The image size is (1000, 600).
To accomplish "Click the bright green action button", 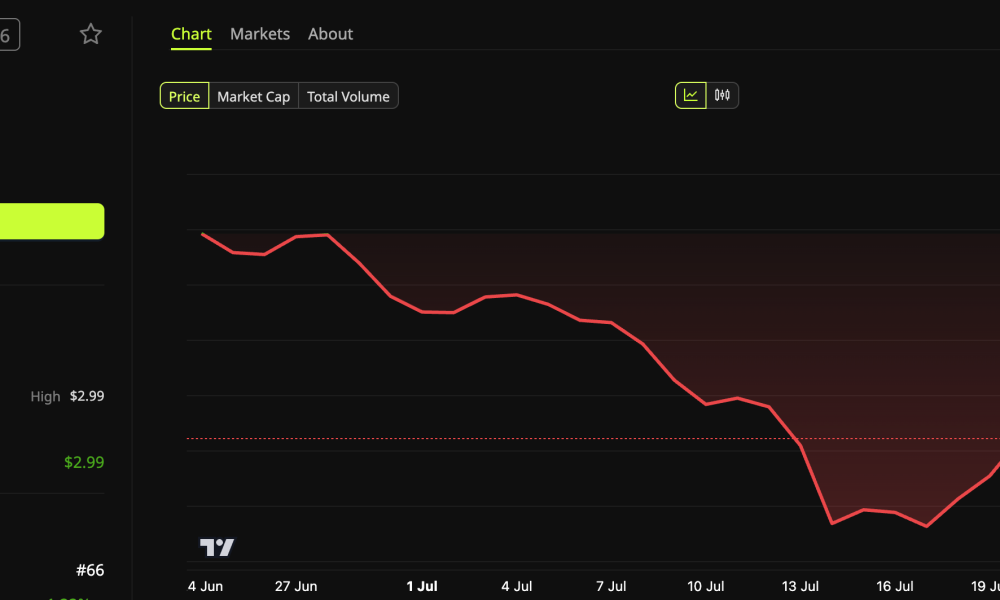I will (x=52, y=221).
